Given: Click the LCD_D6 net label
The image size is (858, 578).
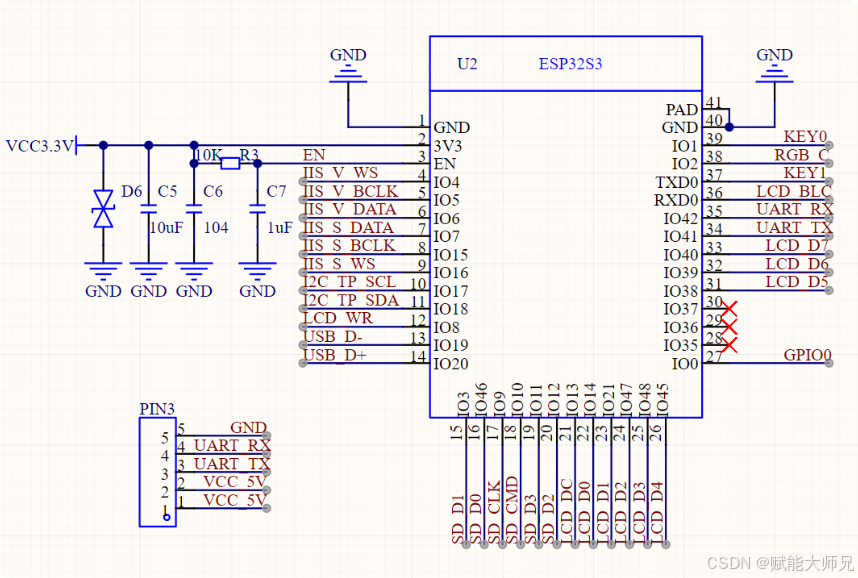Looking at the screenshot, I should tap(797, 263).
